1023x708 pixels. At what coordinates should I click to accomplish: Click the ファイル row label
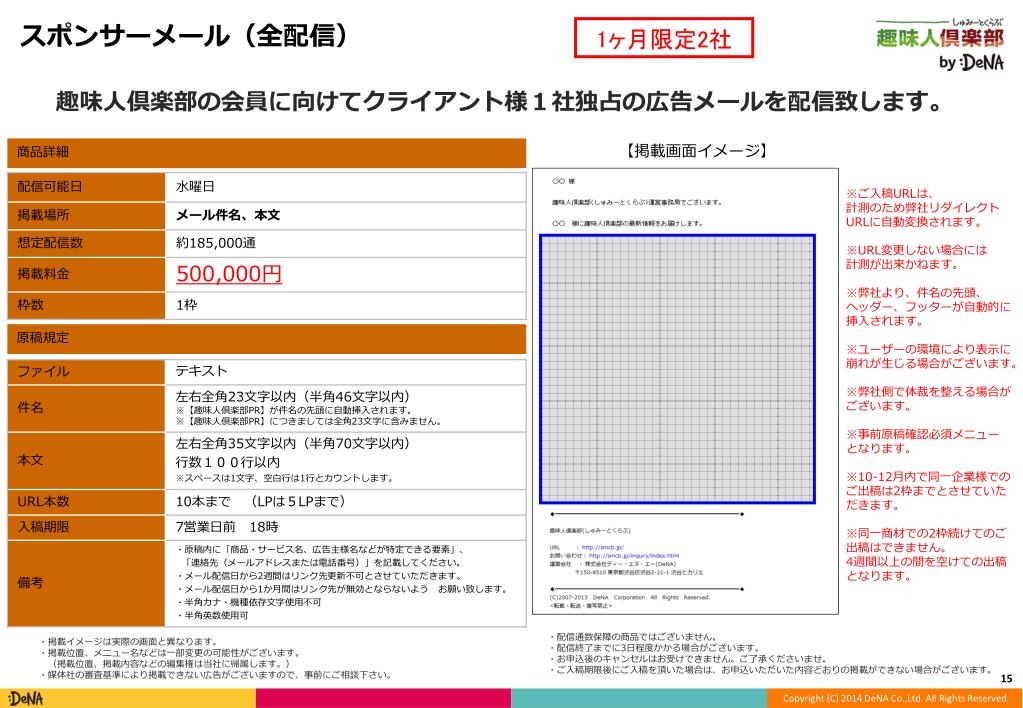(86, 371)
